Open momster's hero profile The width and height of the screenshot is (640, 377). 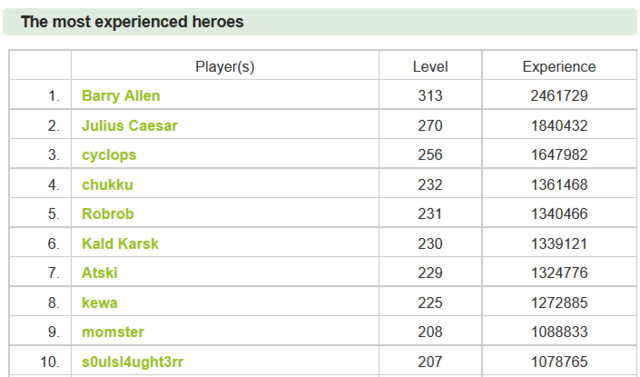tap(113, 332)
